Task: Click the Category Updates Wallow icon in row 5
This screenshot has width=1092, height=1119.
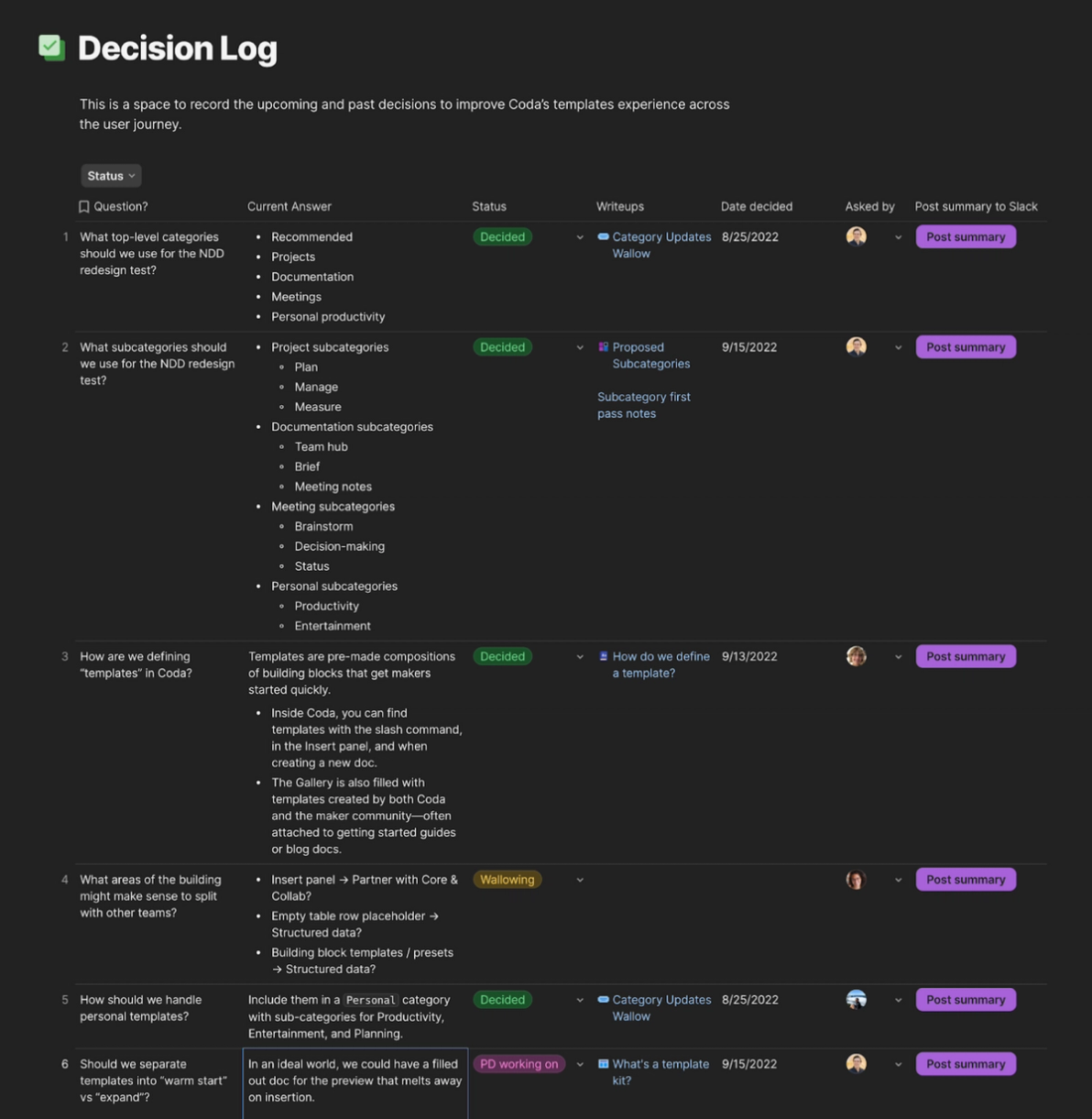Action: pyautogui.click(x=604, y=1000)
